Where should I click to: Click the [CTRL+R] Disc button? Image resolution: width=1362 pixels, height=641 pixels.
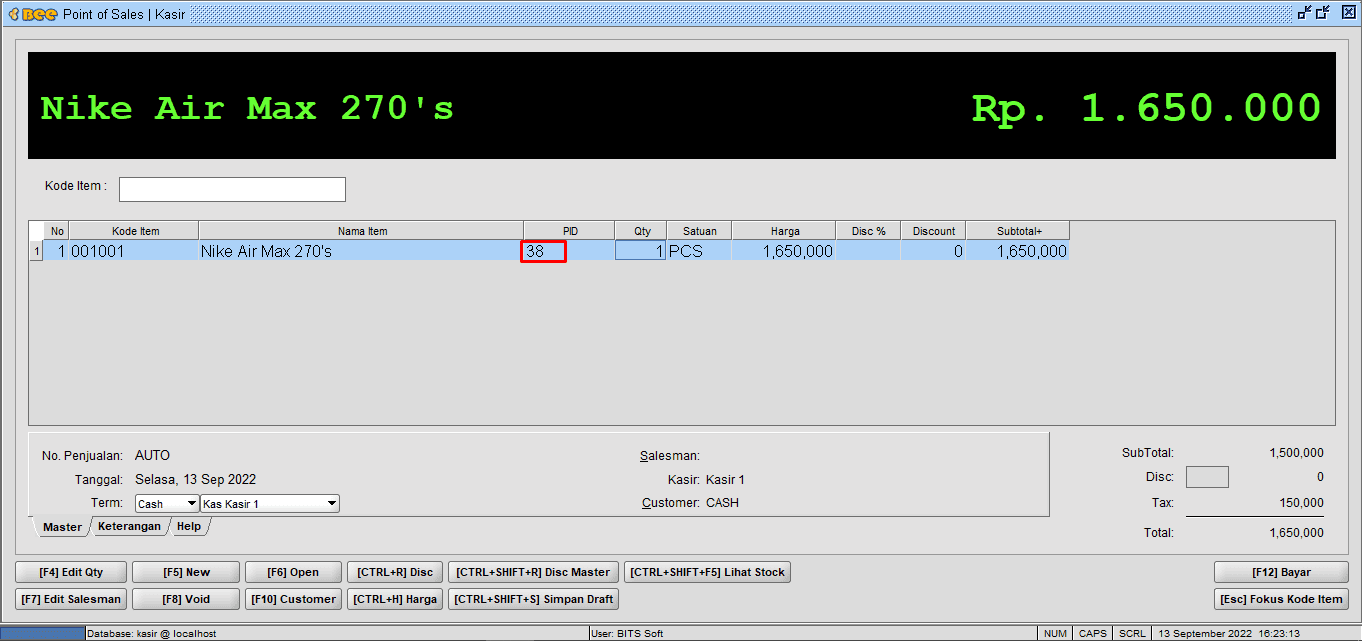395,572
